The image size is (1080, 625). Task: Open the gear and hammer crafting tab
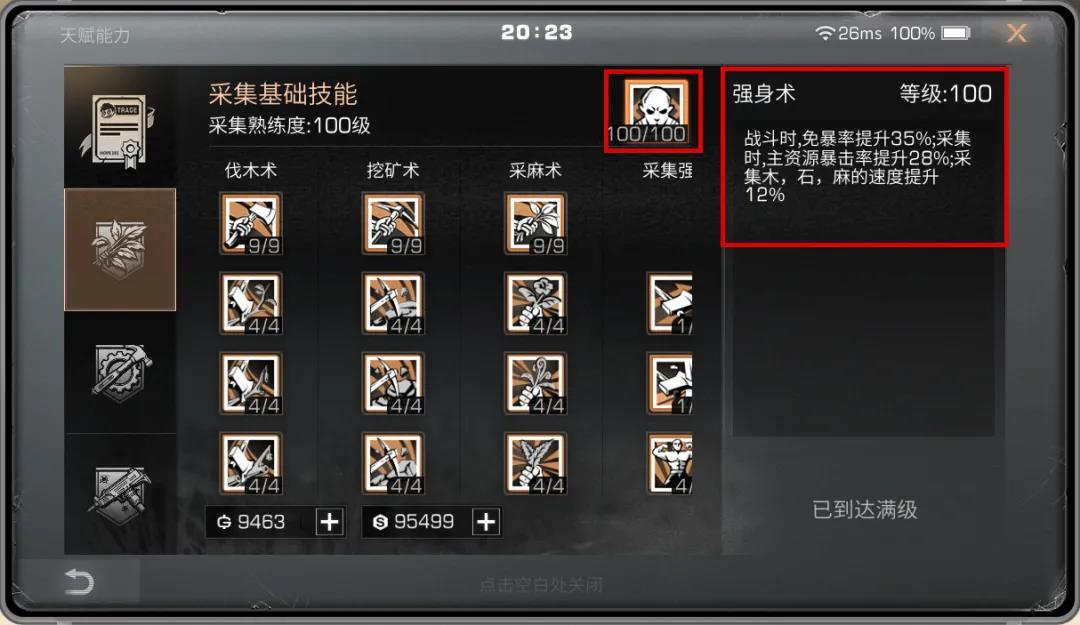[x=120, y=372]
